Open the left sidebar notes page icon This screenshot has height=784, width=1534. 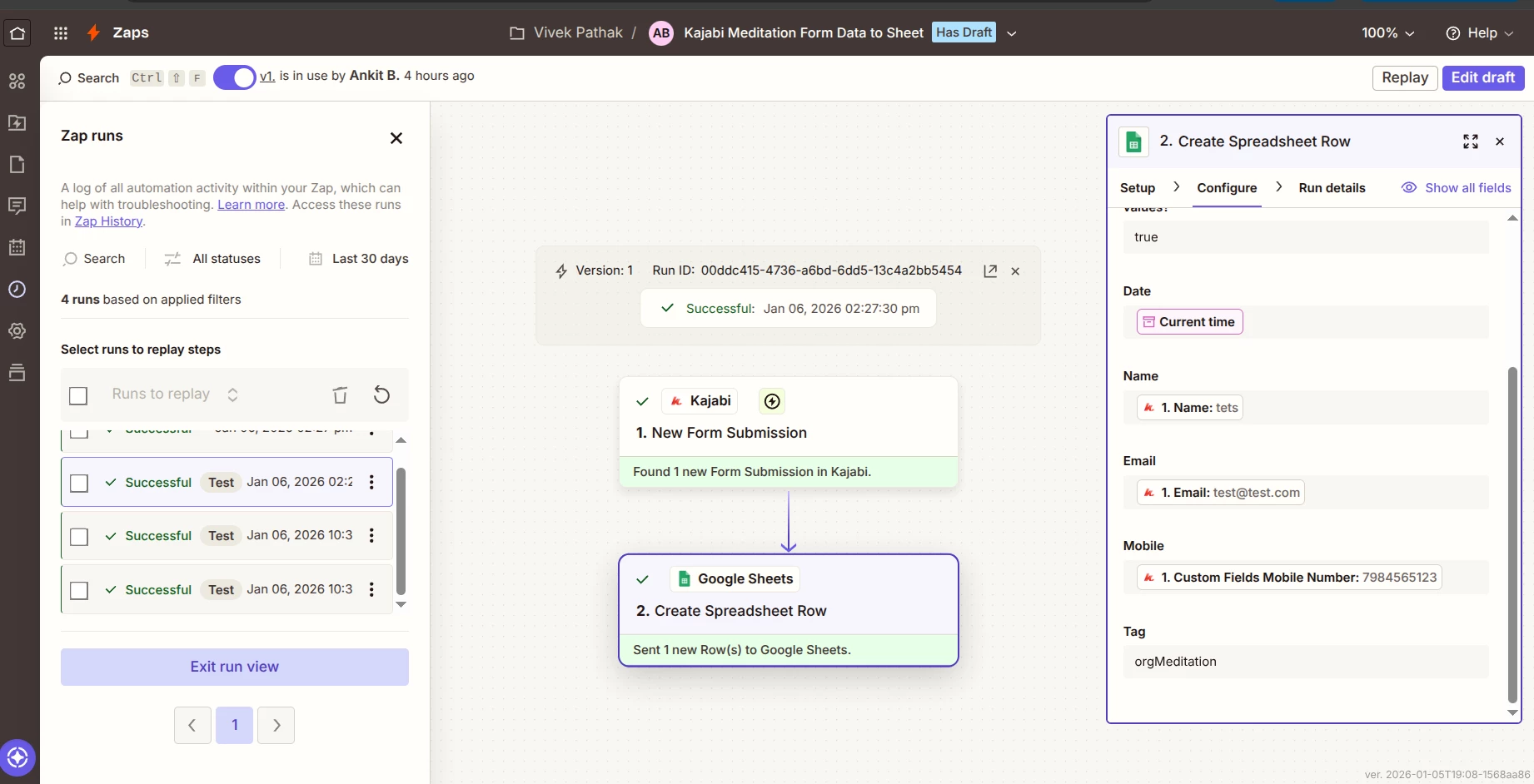tap(17, 164)
